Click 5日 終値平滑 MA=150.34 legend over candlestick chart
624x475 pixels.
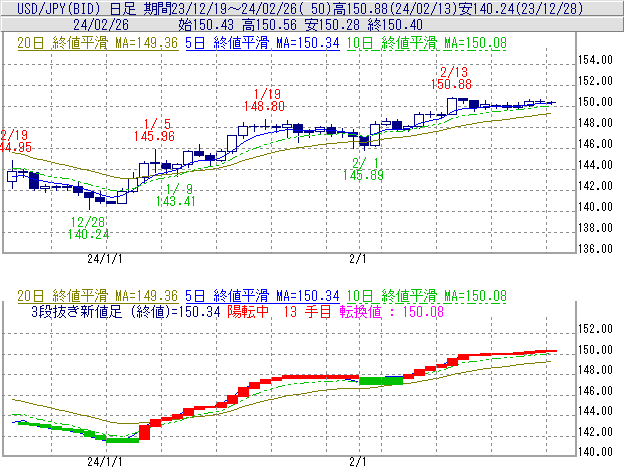point(262,43)
